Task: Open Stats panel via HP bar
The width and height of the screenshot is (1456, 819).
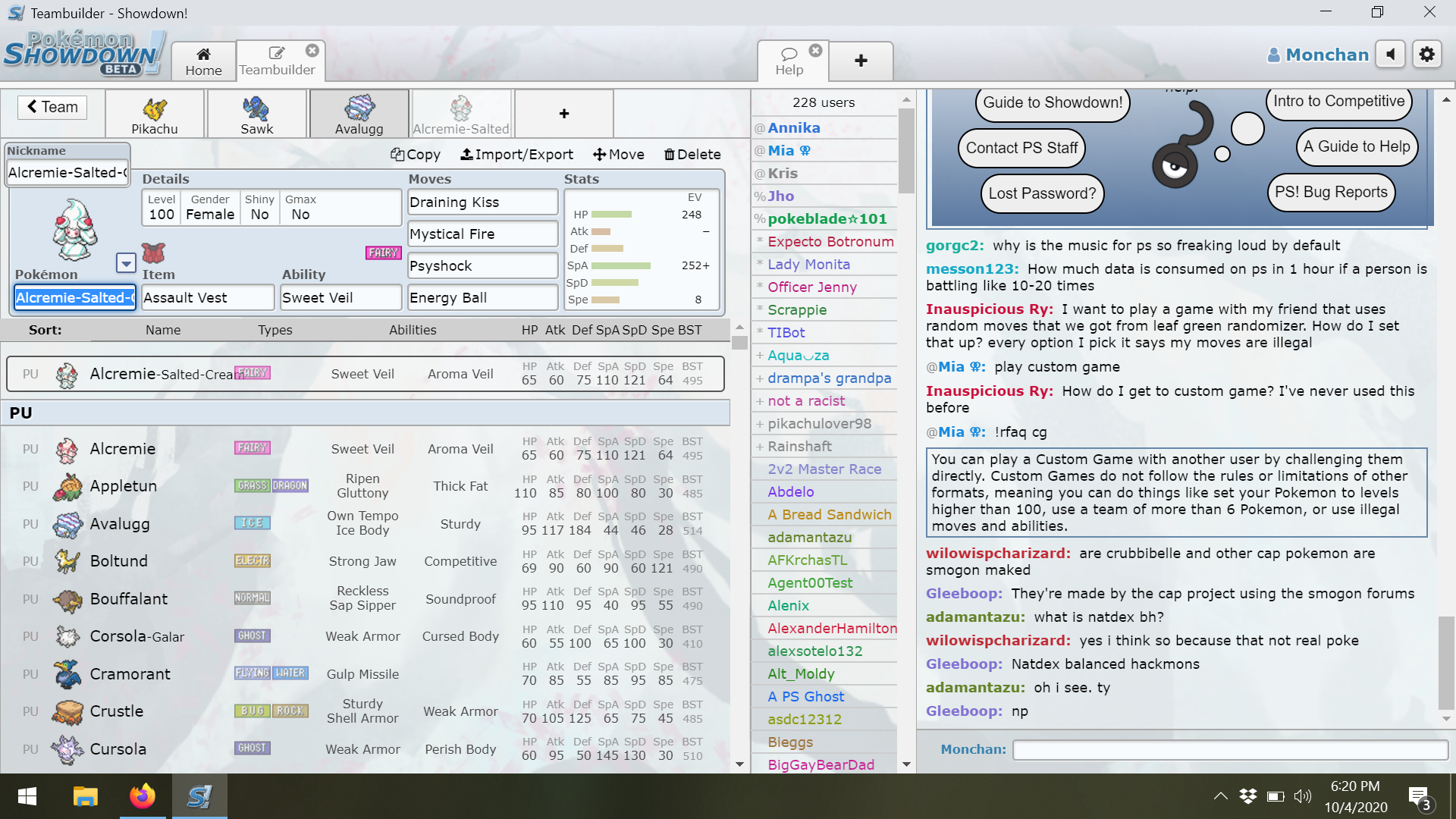Action: click(611, 215)
